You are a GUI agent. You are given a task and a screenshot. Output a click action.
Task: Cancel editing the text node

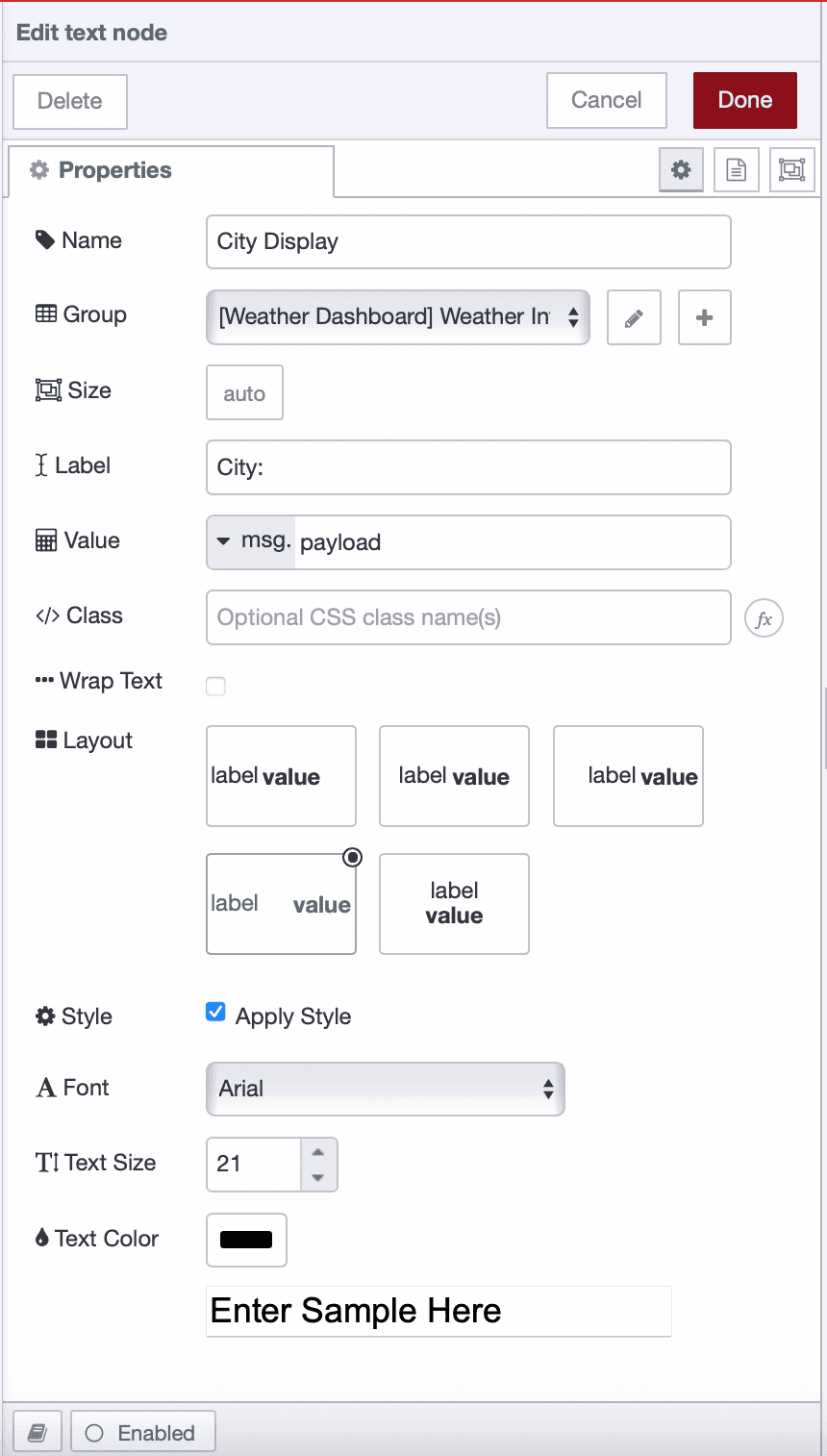click(606, 100)
